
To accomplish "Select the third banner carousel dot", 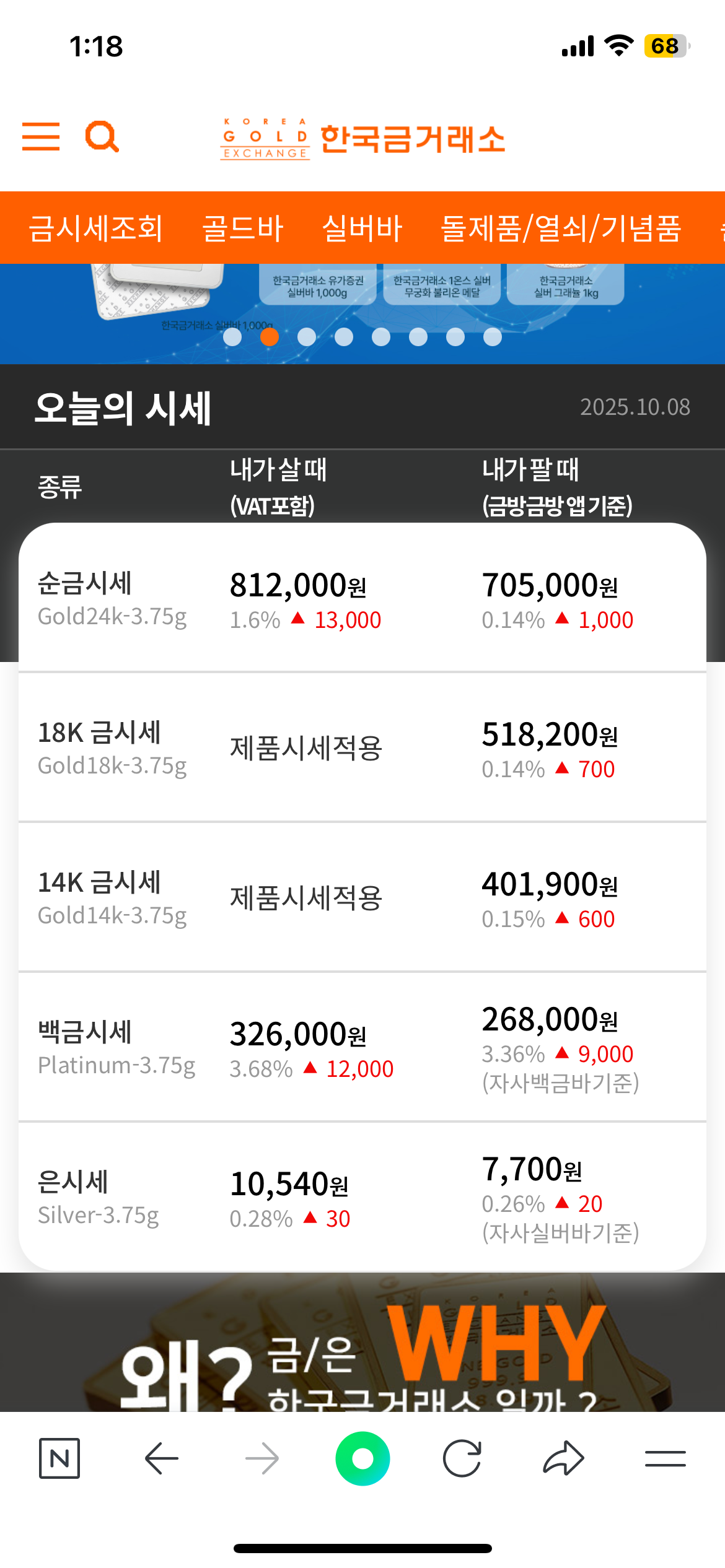I will coord(307,337).
